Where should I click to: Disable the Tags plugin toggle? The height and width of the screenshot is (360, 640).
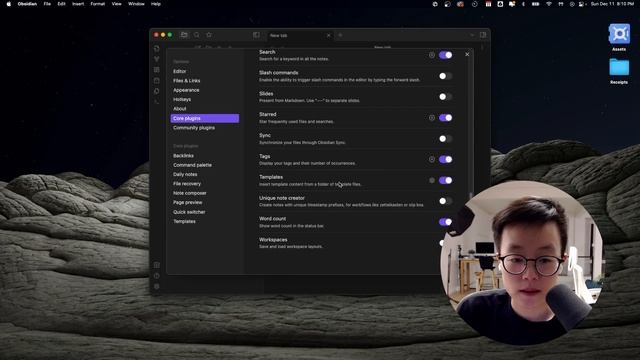coord(446,160)
